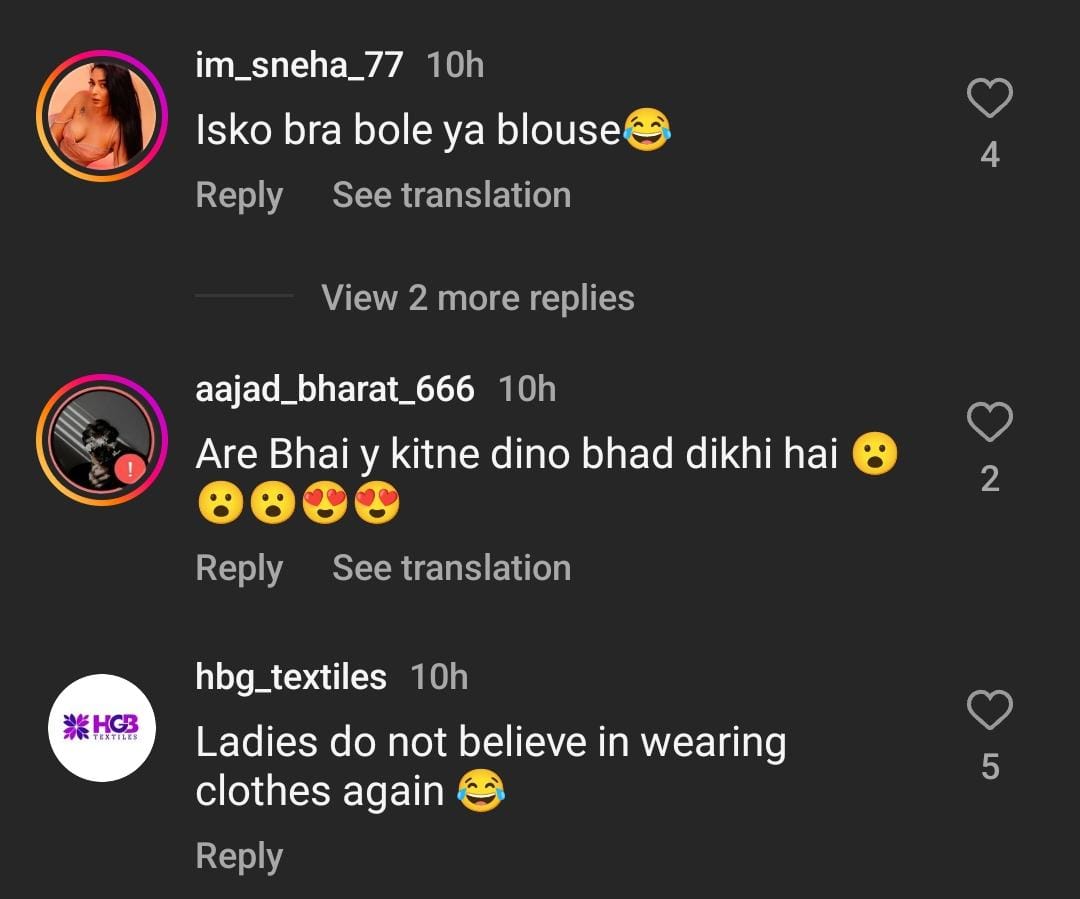Open the hbg_textiles username link
Screen dimensions: 1080x899
291,677
